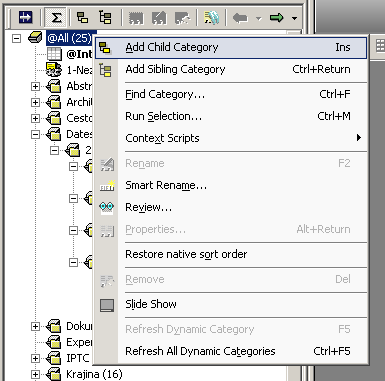385x381 pixels.
Task: Click the 1-Nez category icon
Action: pos(54,70)
